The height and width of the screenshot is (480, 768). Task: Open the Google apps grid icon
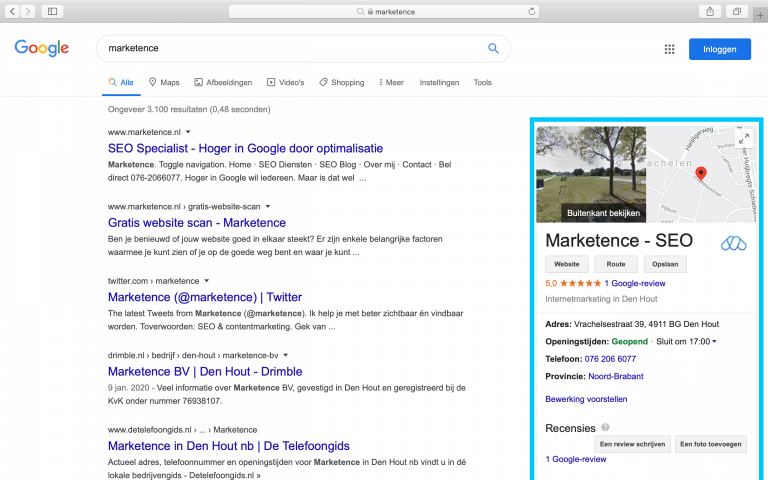(669, 49)
